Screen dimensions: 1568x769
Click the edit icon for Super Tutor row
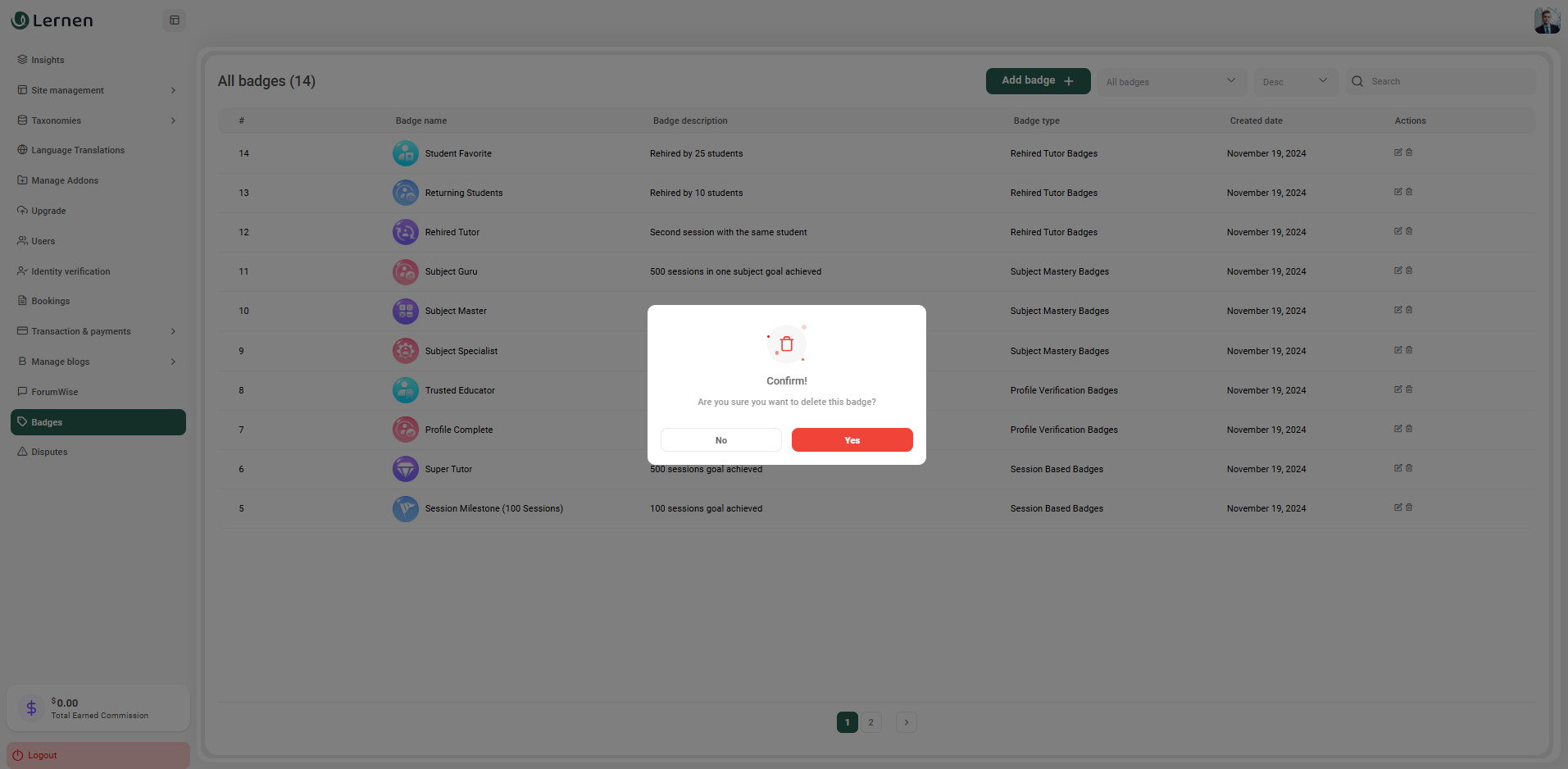tap(1398, 468)
